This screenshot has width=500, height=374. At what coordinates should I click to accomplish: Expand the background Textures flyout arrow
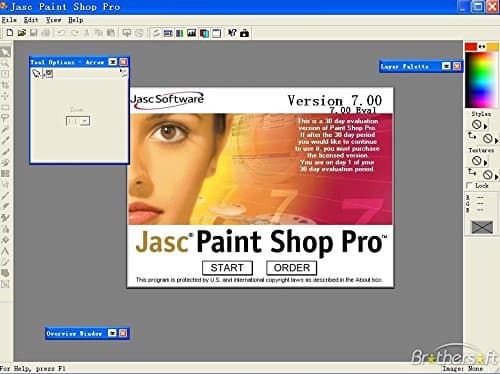pos(496,177)
